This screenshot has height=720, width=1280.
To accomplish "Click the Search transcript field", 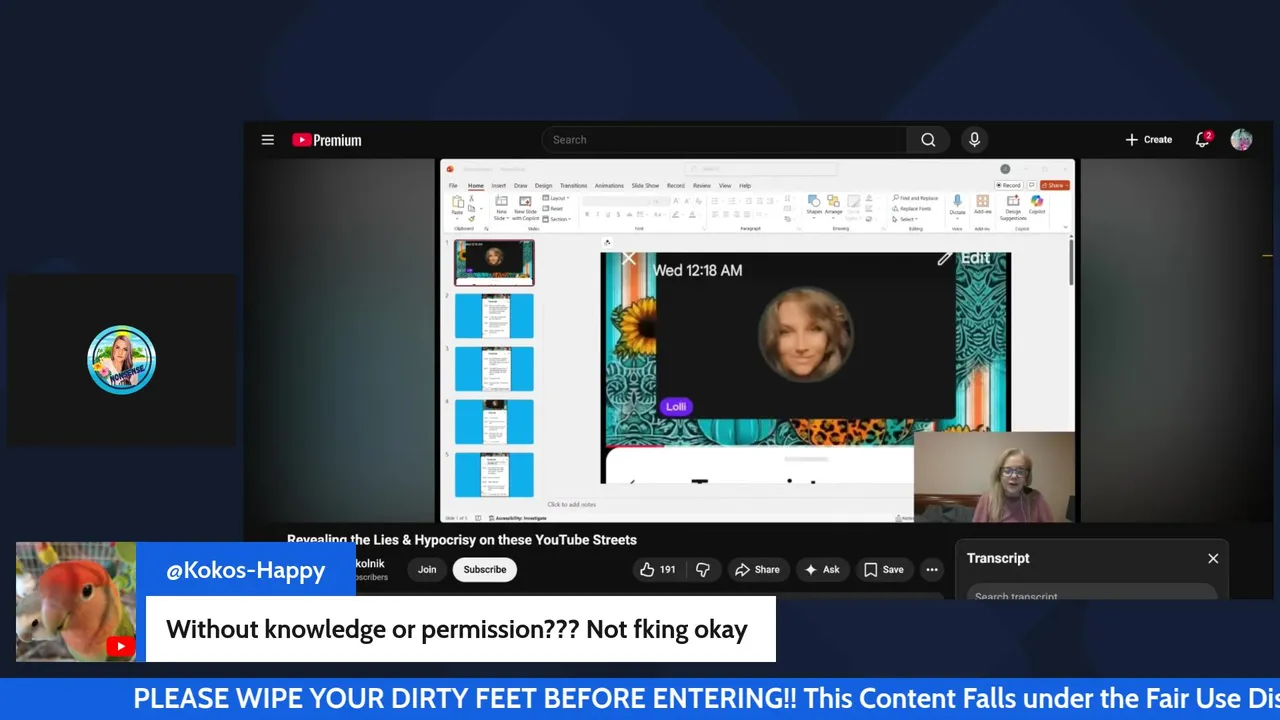I will coord(1090,595).
